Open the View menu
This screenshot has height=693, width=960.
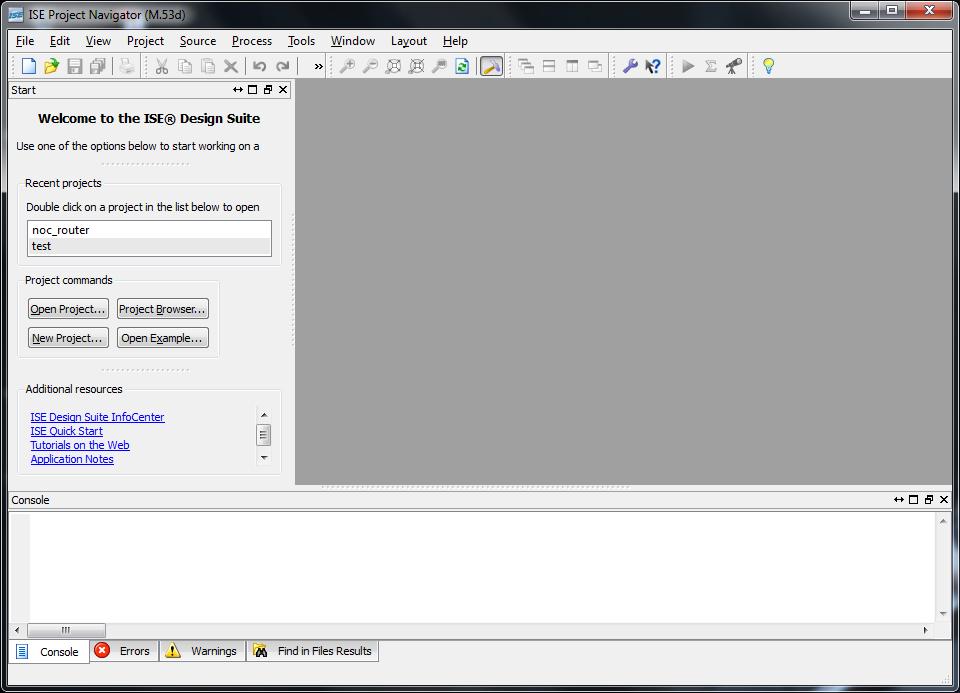click(98, 41)
